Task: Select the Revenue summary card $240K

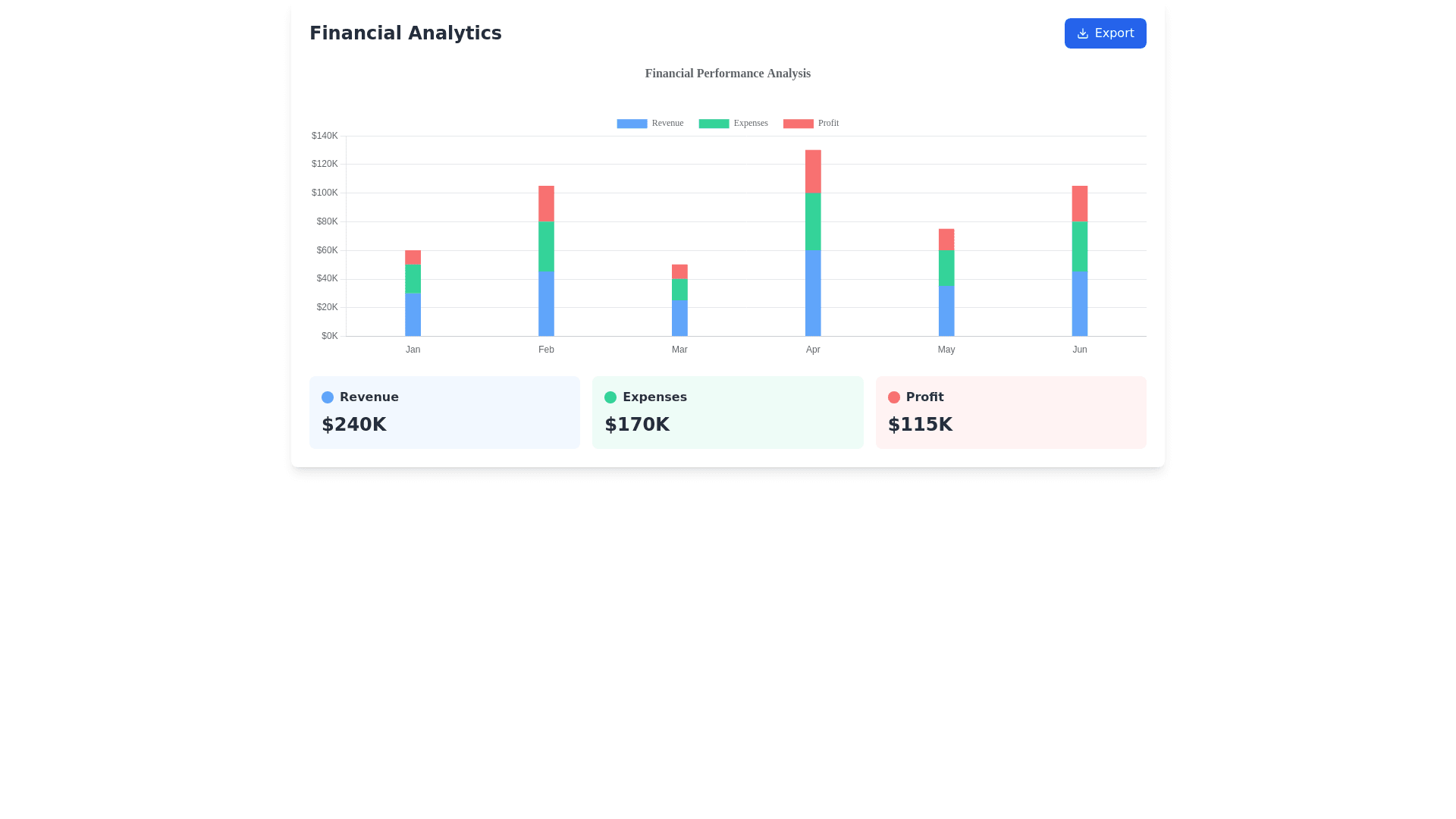Action: tap(444, 413)
